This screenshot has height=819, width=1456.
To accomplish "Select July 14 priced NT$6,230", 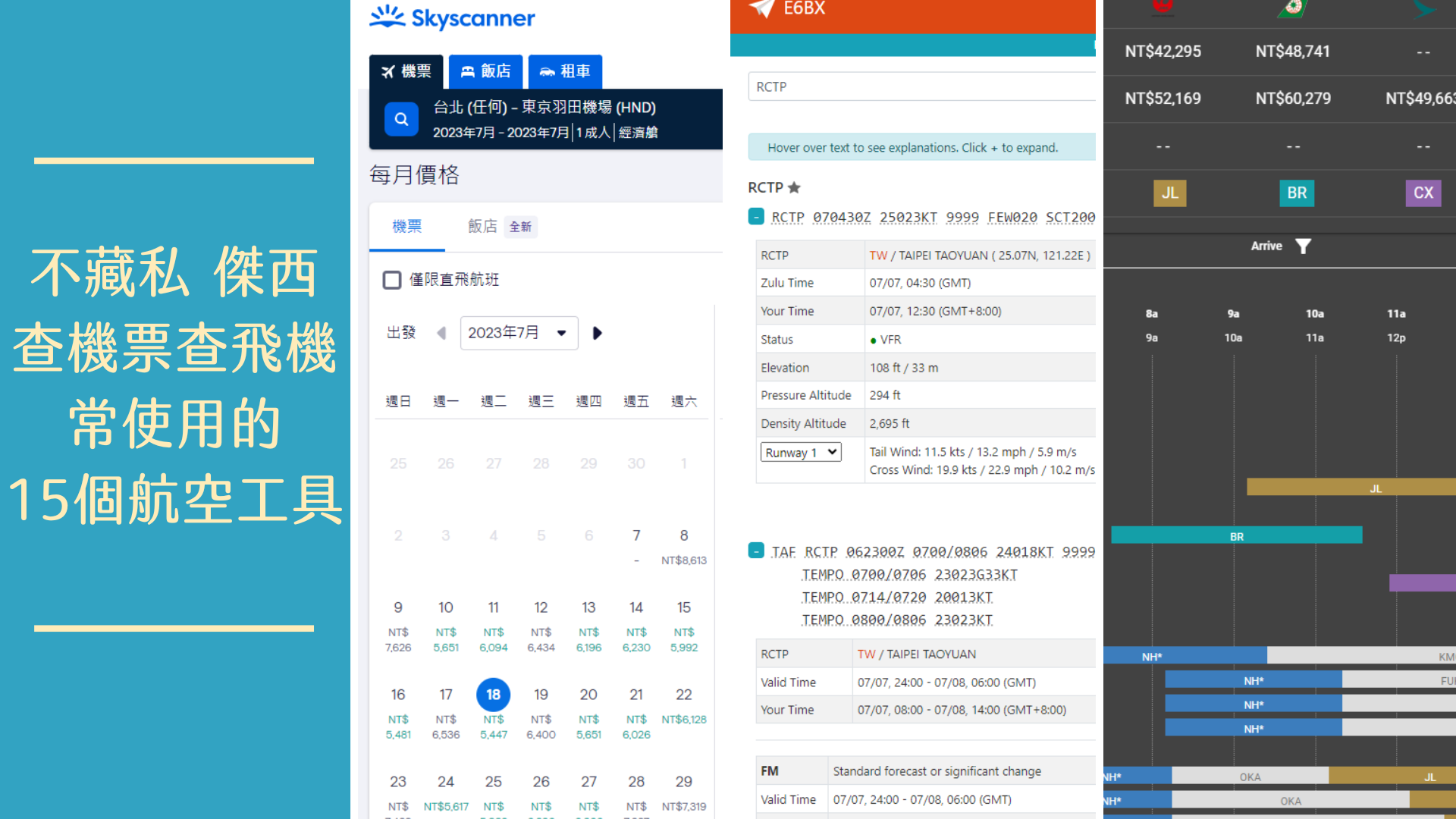I will pyautogui.click(x=636, y=626).
